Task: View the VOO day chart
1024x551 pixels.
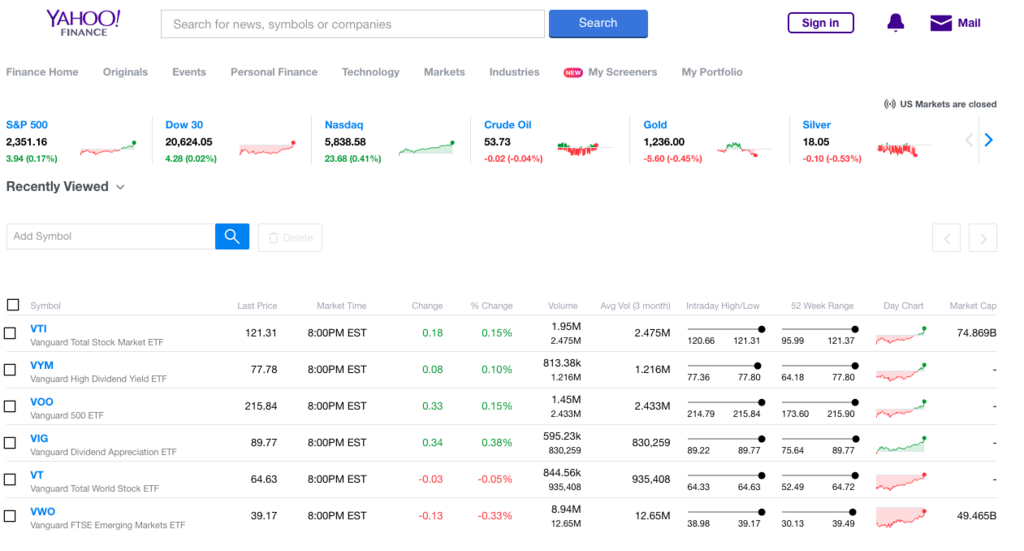Action: [901, 408]
